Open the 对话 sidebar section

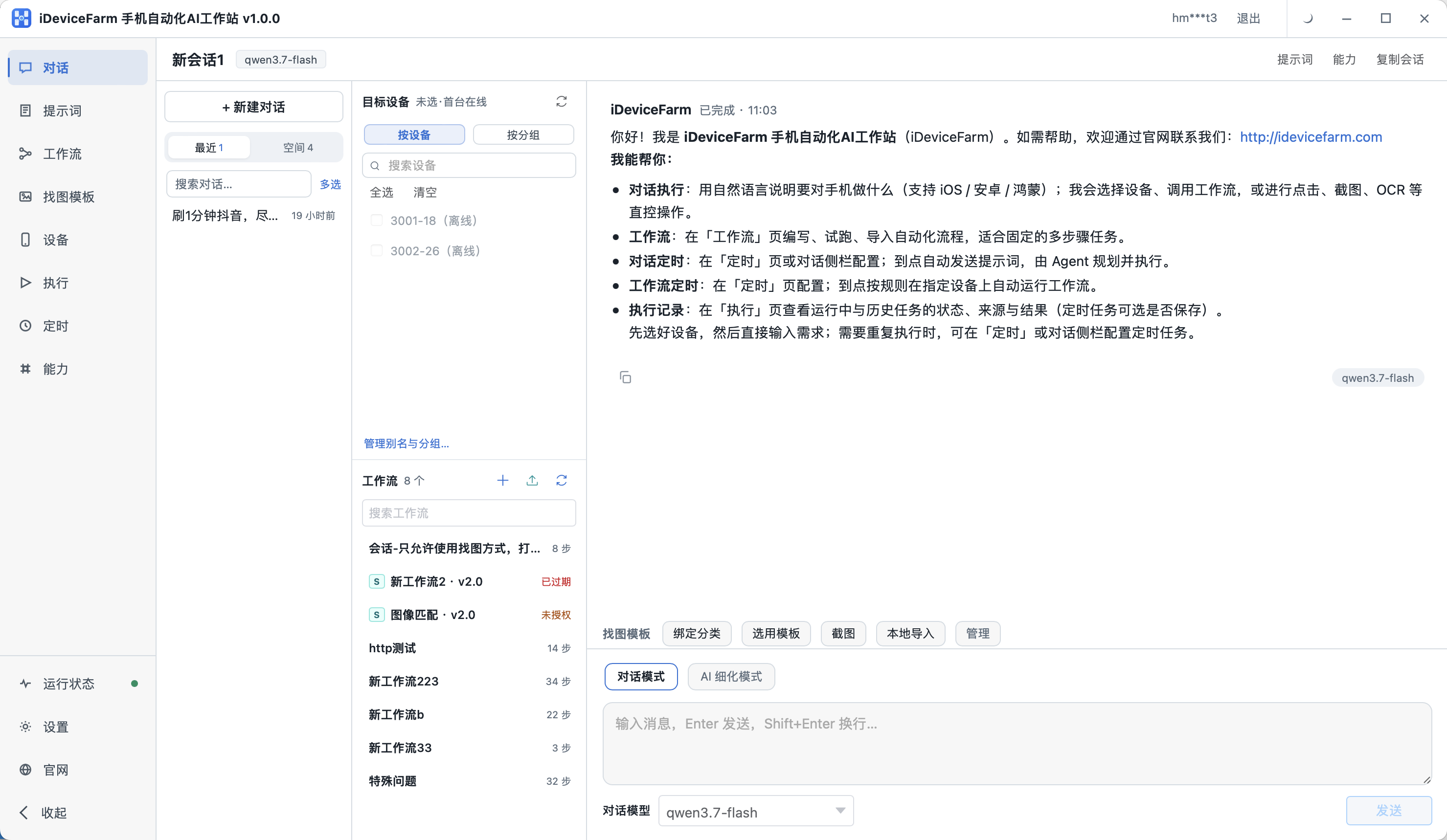77,67
